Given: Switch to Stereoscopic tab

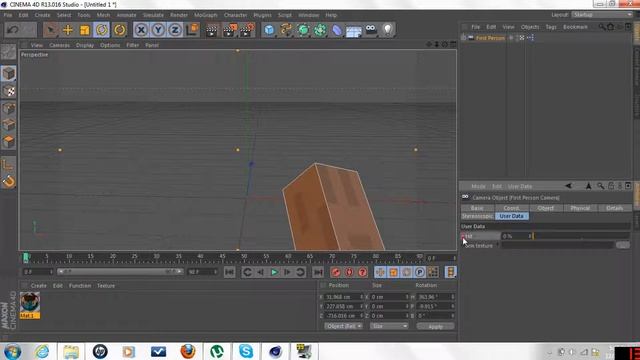Looking at the screenshot, I should point(477,216).
